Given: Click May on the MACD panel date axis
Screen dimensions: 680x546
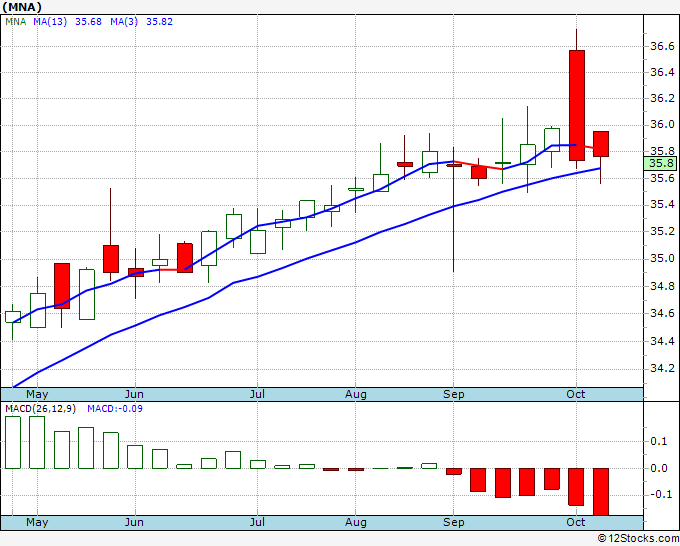Looking at the screenshot, I should [x=37, y=522].
